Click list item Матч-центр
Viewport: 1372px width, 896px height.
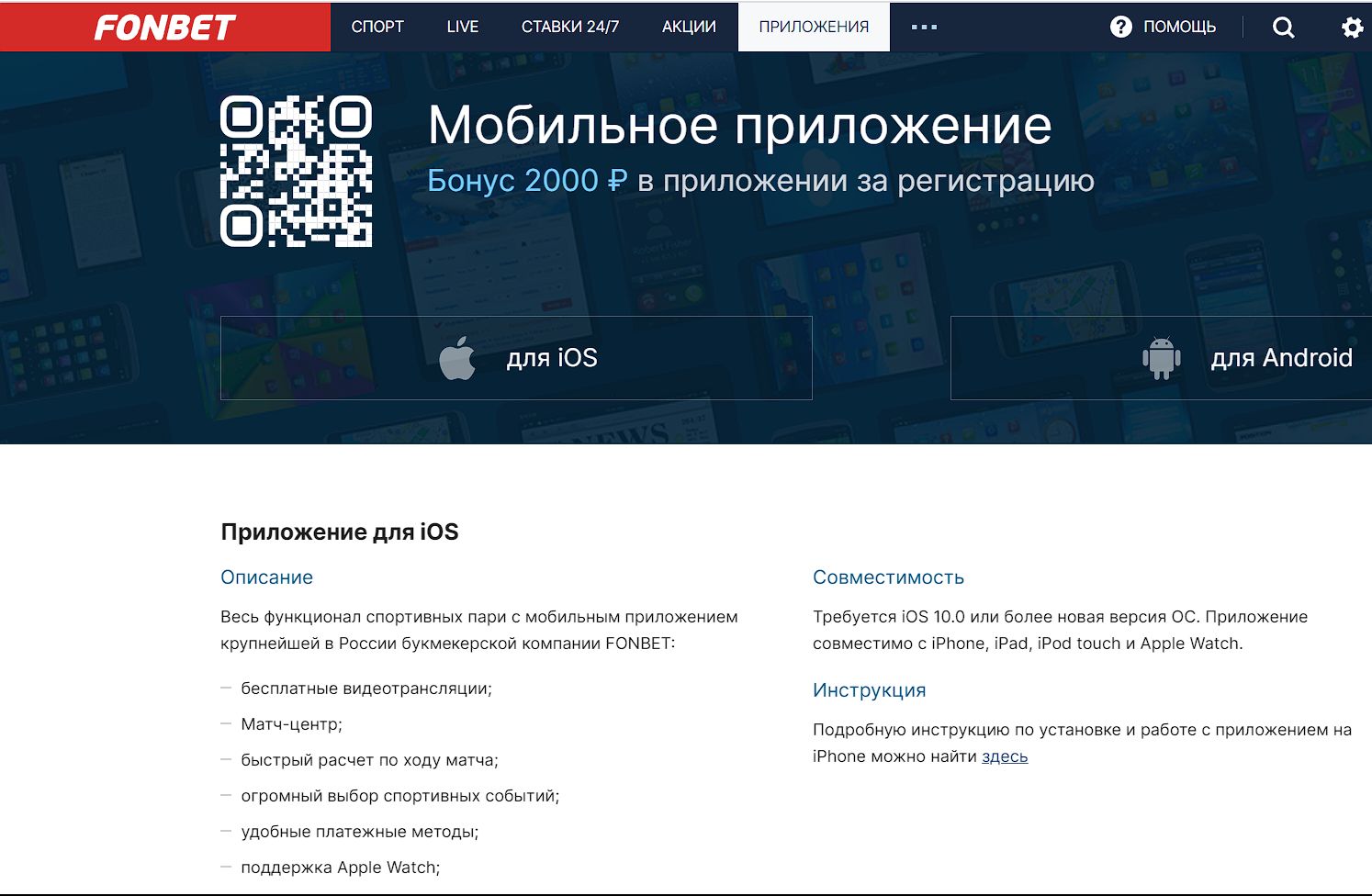291,724
